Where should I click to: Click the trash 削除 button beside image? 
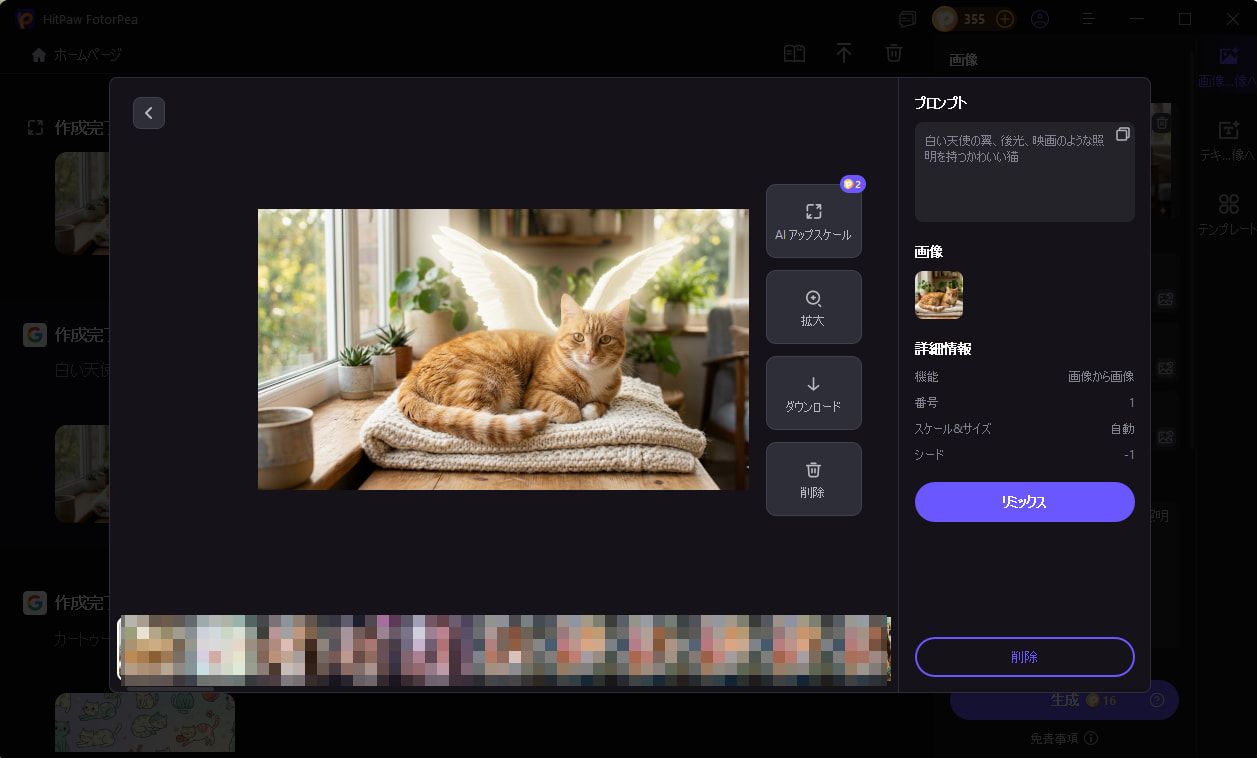[x=813, y=479]
